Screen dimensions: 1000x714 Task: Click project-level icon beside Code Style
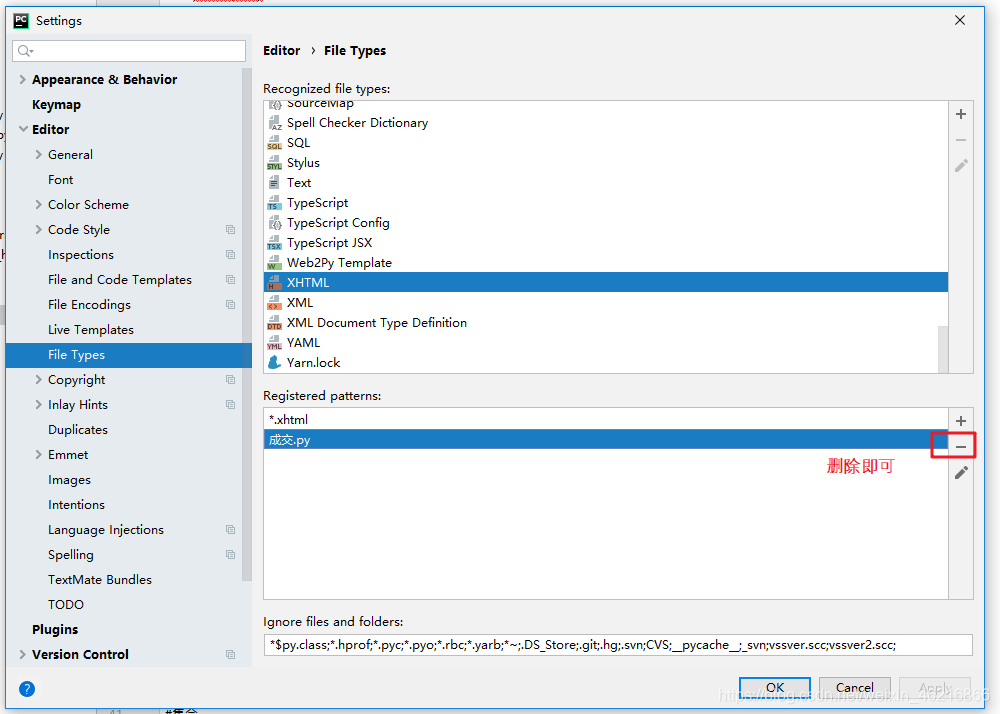pyautogui.click(x=230, y=230)
